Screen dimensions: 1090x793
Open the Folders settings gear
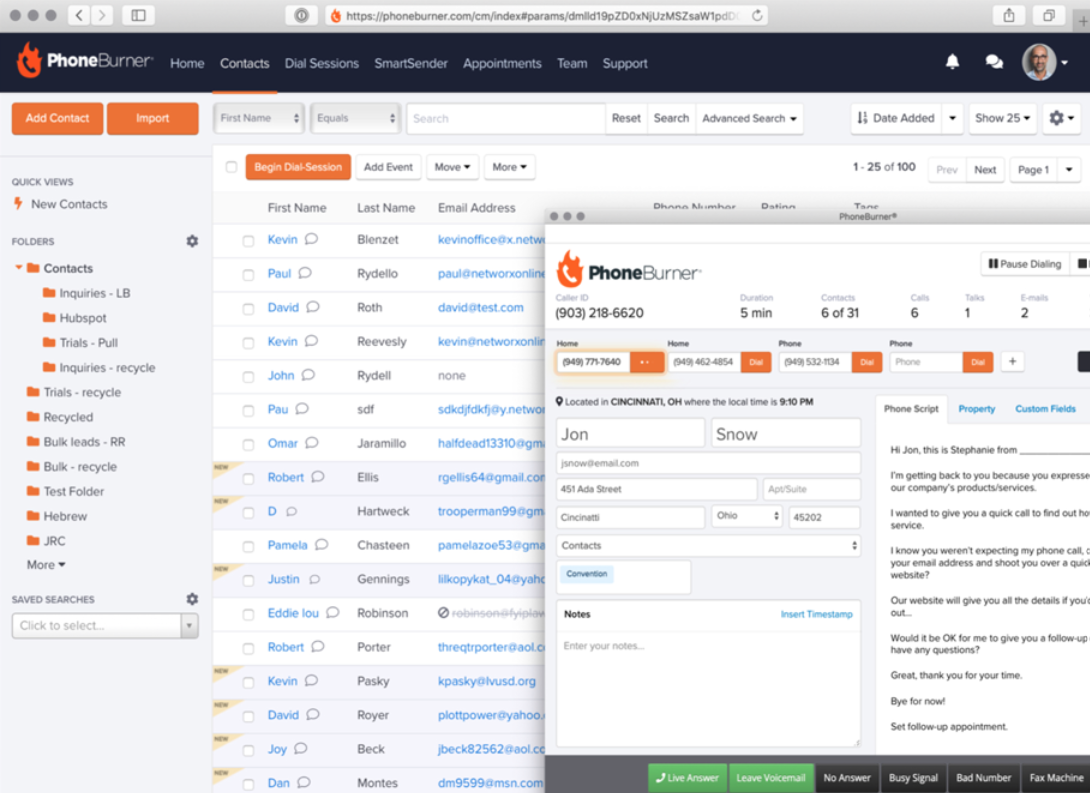click(x=193, y=241)
